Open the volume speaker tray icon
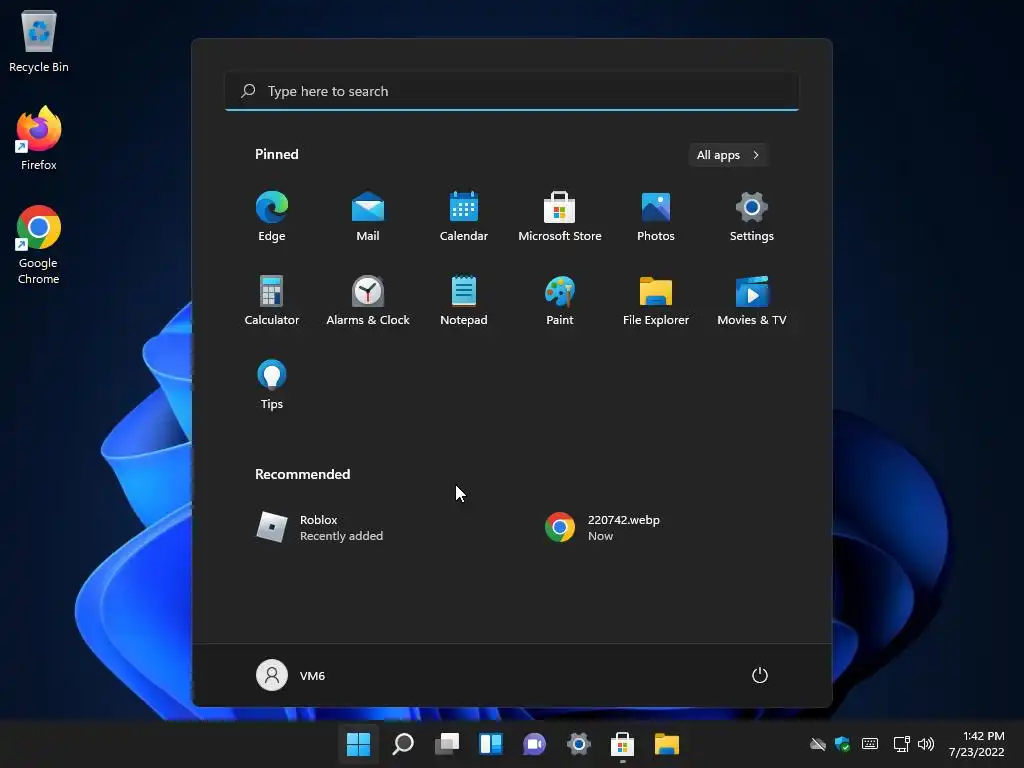The image size is (1024, 768). 926,744
